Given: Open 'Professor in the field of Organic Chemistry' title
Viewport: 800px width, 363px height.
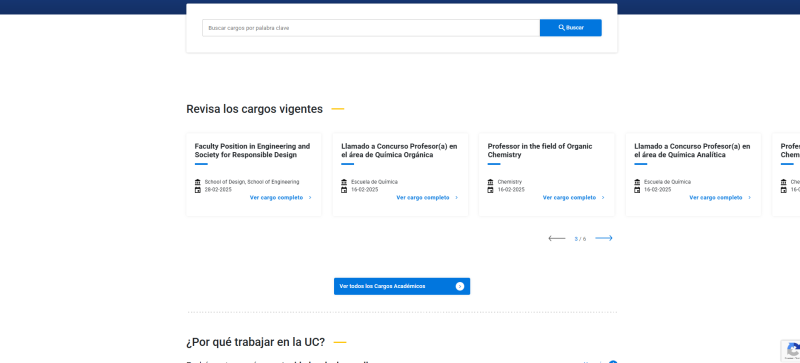Looking at the screenshot, I should 540,151.
